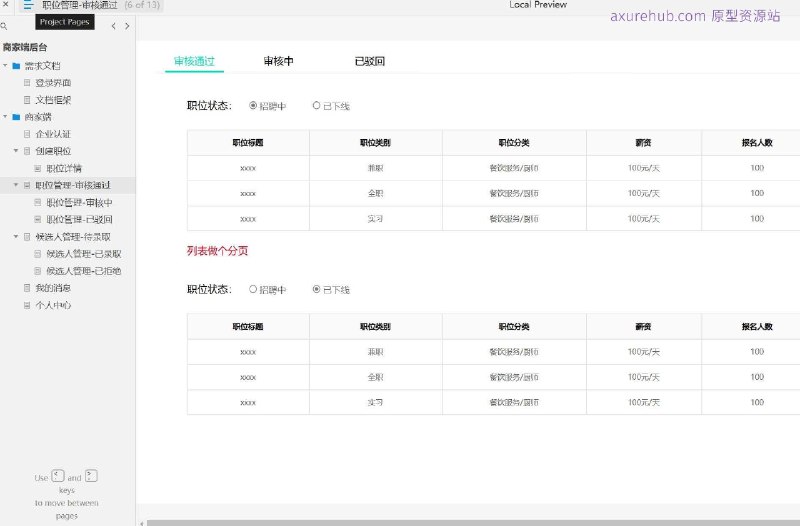Screen dimensions: 800x526
Task: Open the 职位详情 page
Action: click(x=64, y=168)
